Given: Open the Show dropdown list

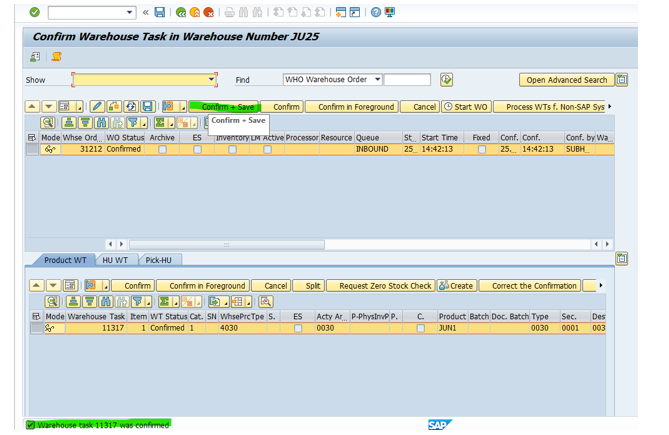Looking at the screenshot, I should tap(211, 79).
